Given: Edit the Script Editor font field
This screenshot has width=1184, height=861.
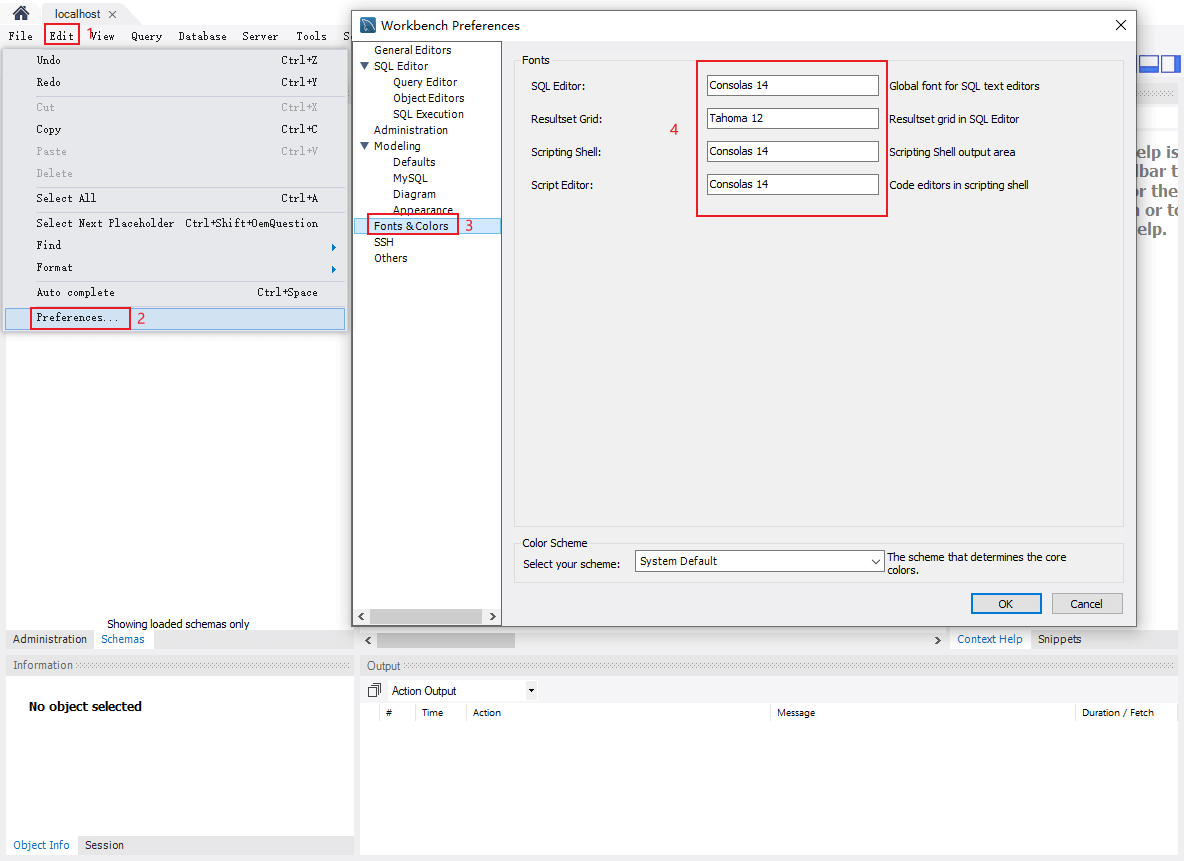Looking at the screenshot, I should [x=793, y=184].
